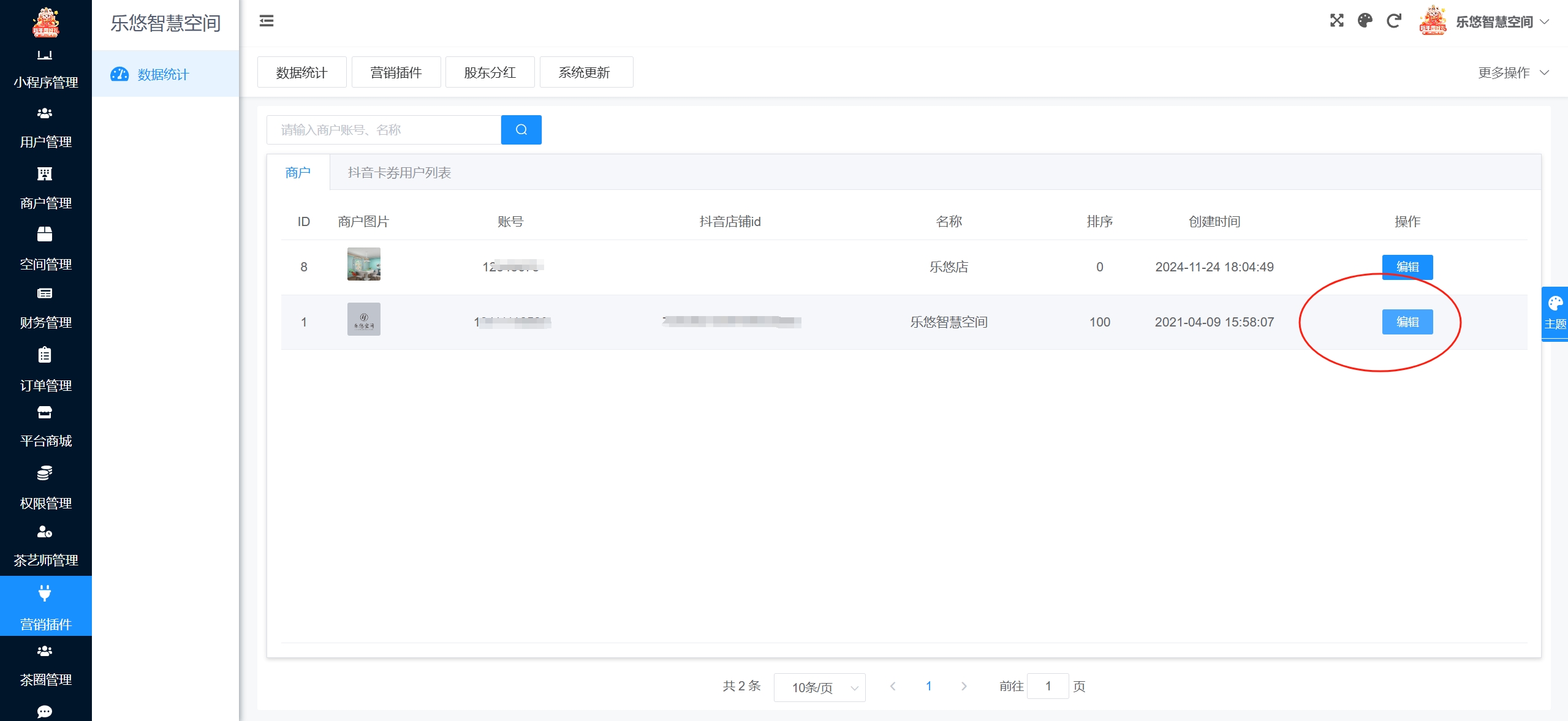Collapse the sidebar with the hamburger icon
Viewport: 1568px width, 721px height.
266,20
